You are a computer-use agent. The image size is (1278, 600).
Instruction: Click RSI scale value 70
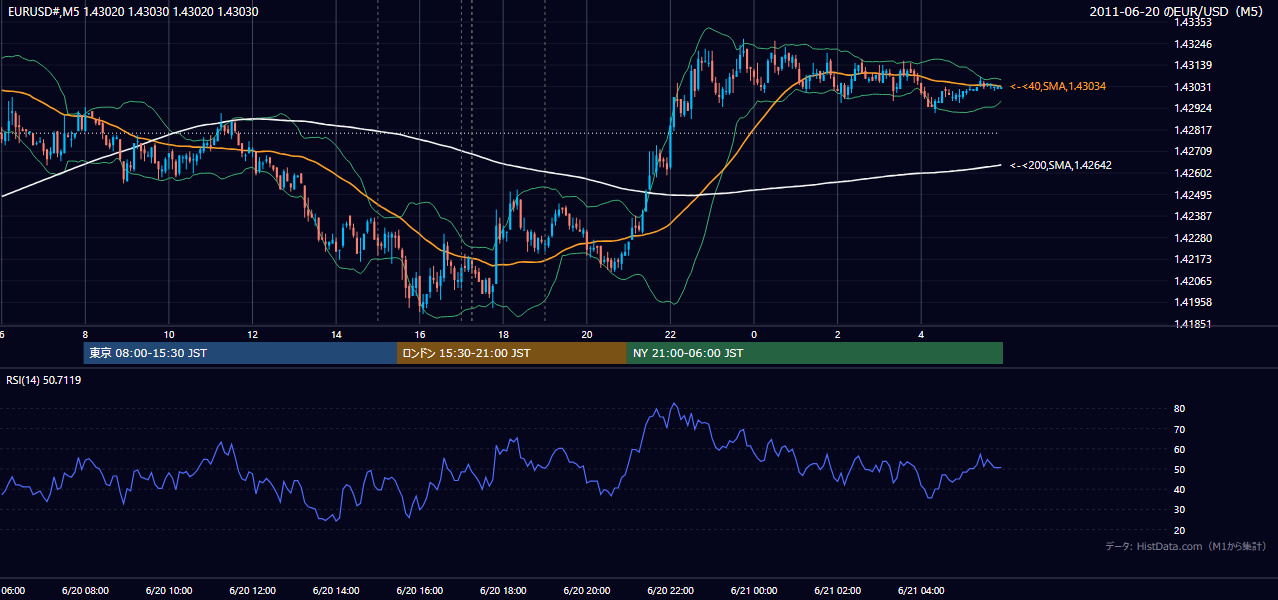[x=1179, y=429]
